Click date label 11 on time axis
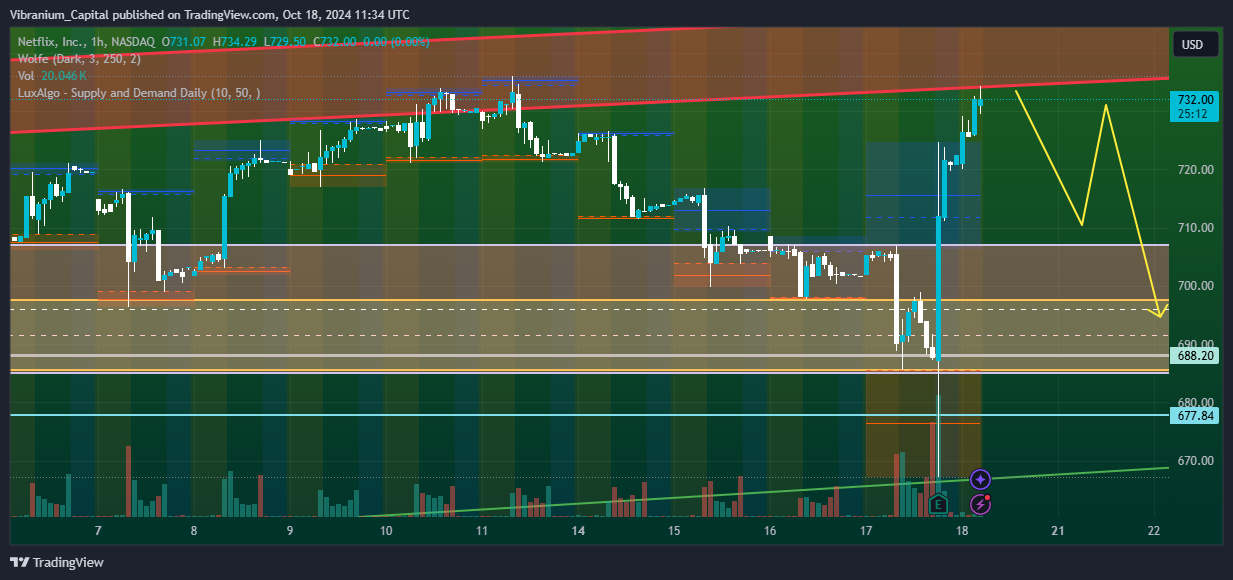The image size is (1233, 580). click(481, 531)
